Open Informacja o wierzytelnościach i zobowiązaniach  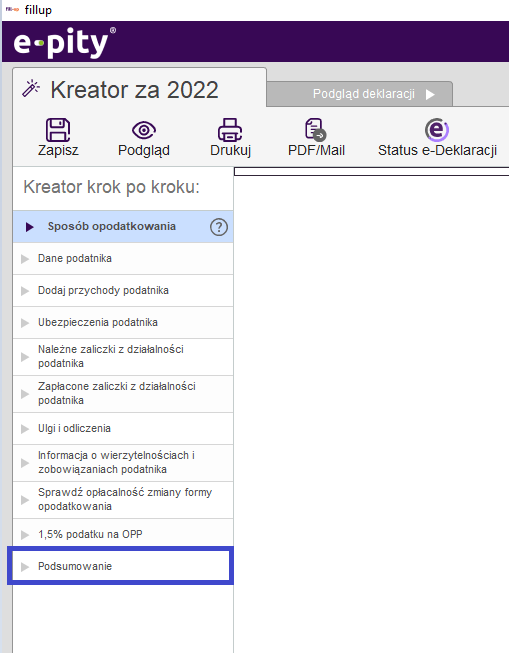123,463
